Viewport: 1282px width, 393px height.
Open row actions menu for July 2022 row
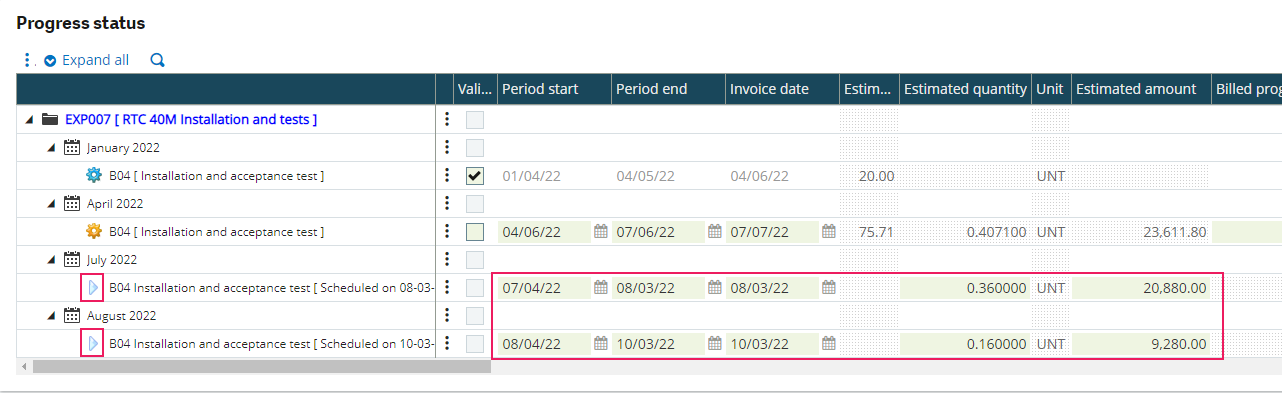point(446,259)
